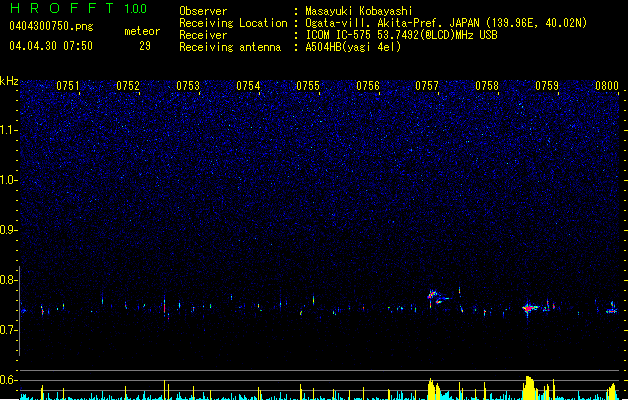Screen dimensions: 629x400
Task: Click the meteor echo at the right edge near 0800
Action: point(611,309)
